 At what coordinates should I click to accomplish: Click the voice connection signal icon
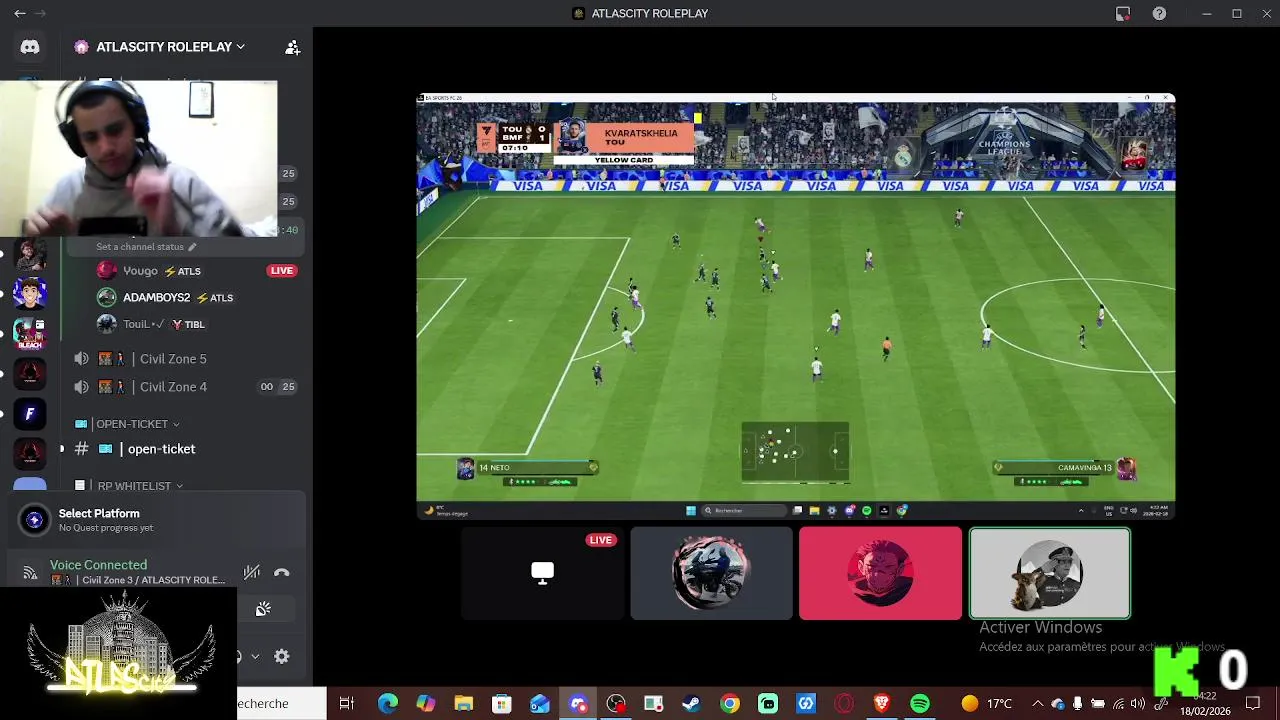30,573
